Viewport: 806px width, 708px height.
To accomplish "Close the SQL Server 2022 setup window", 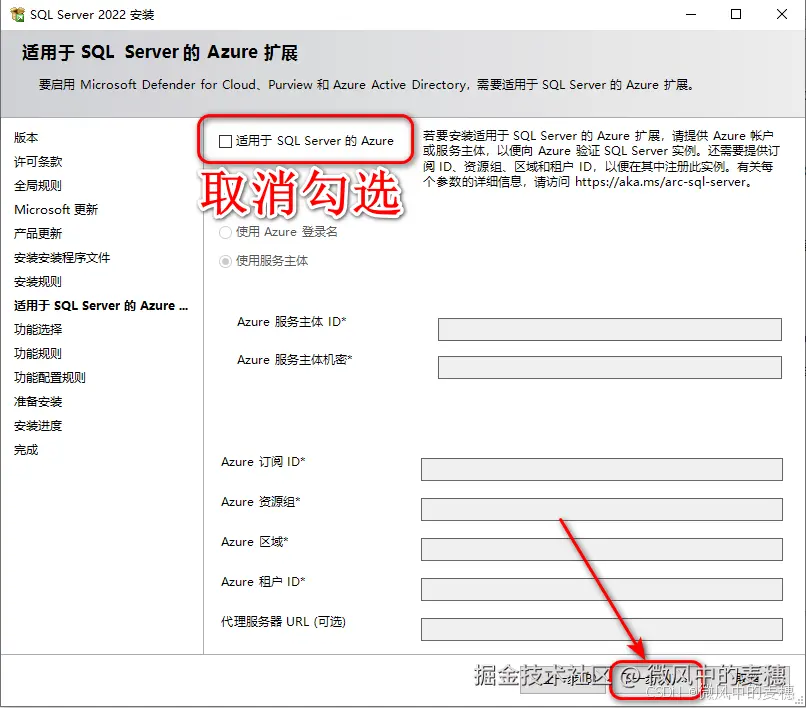I will point(782,14).
